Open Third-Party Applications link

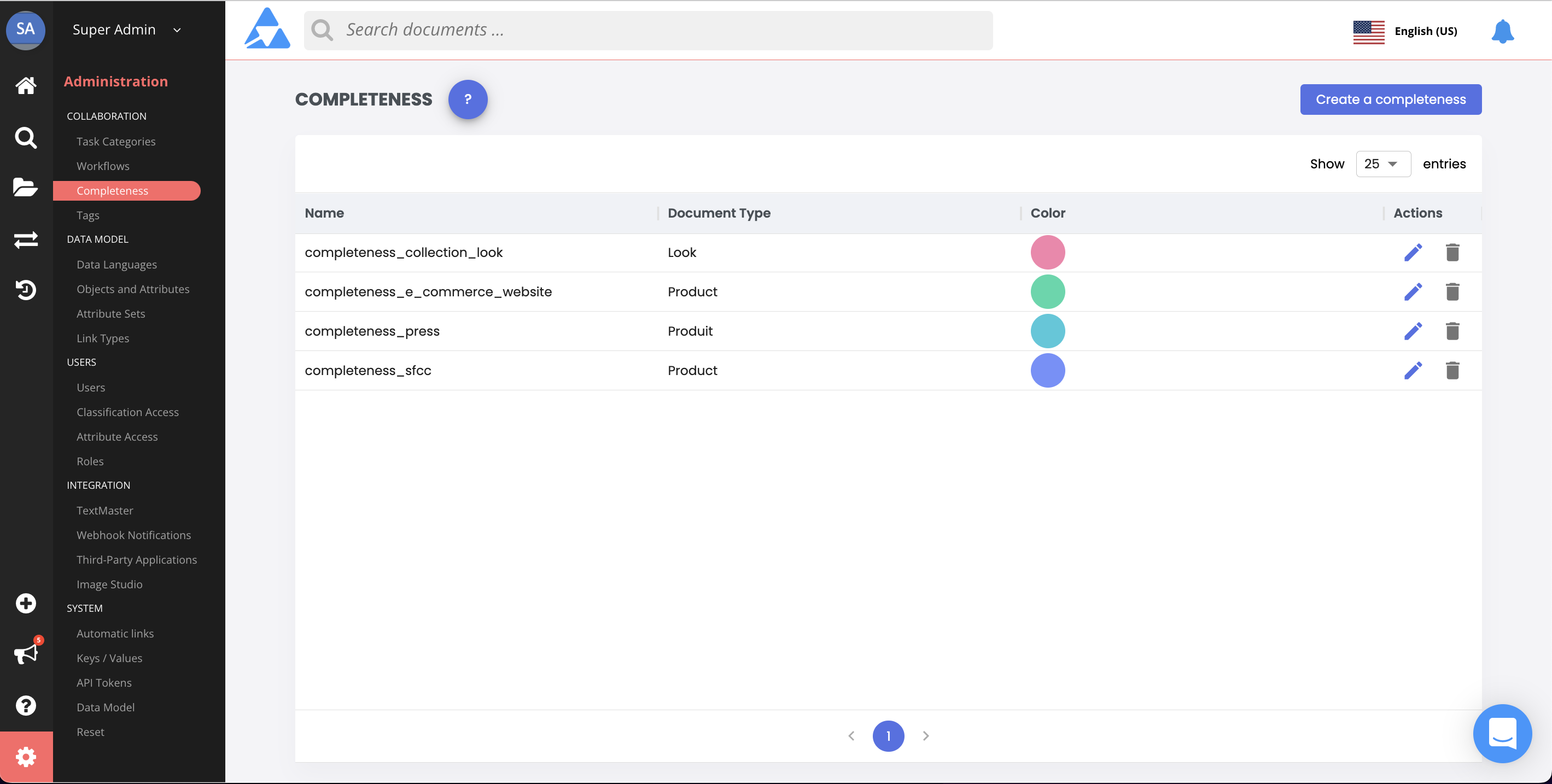[137, 560]
